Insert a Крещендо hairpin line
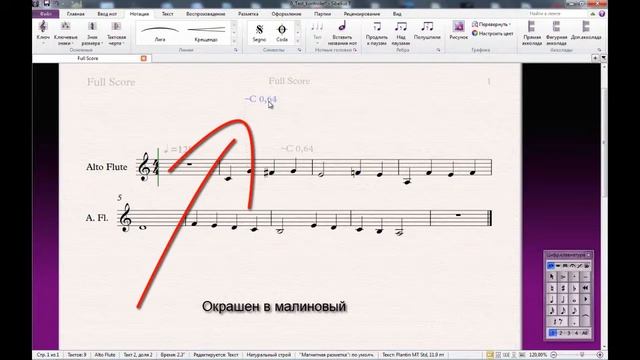The image size is (640, 360). pyautogui.click(x=206, y=33)
